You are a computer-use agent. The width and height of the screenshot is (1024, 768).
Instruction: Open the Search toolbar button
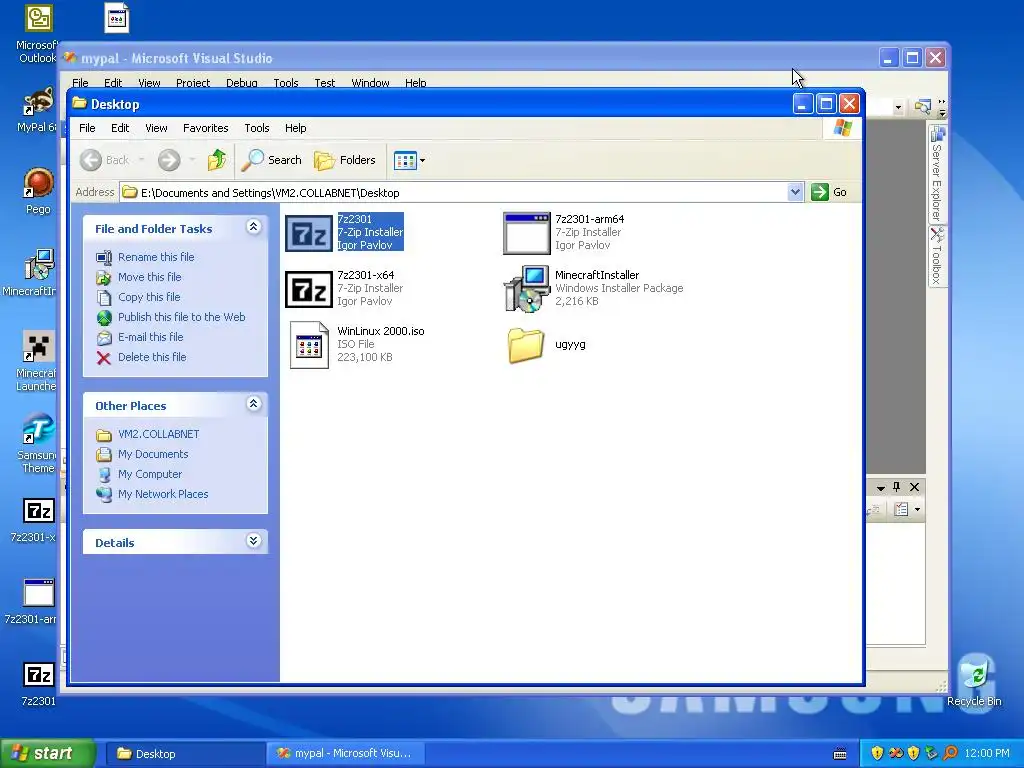coord(272,160)
